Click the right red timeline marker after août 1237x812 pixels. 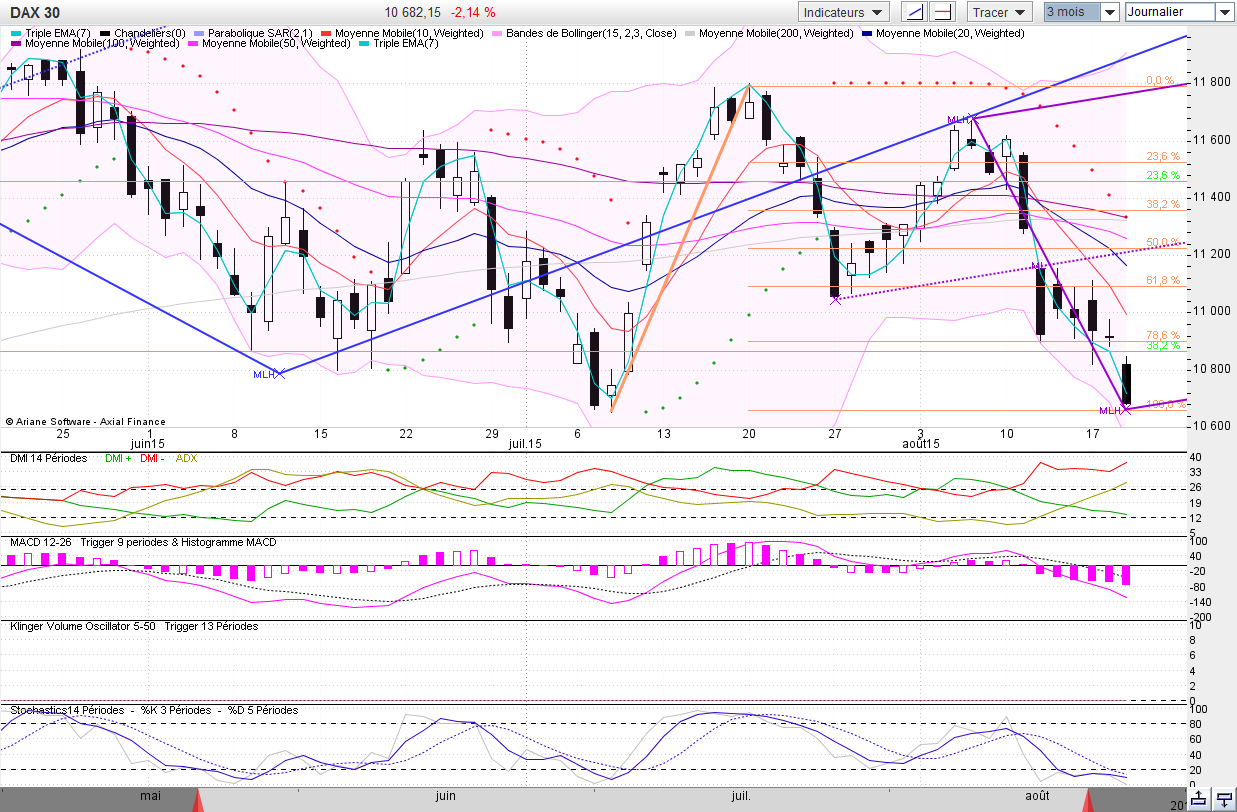pos(1089,801)
